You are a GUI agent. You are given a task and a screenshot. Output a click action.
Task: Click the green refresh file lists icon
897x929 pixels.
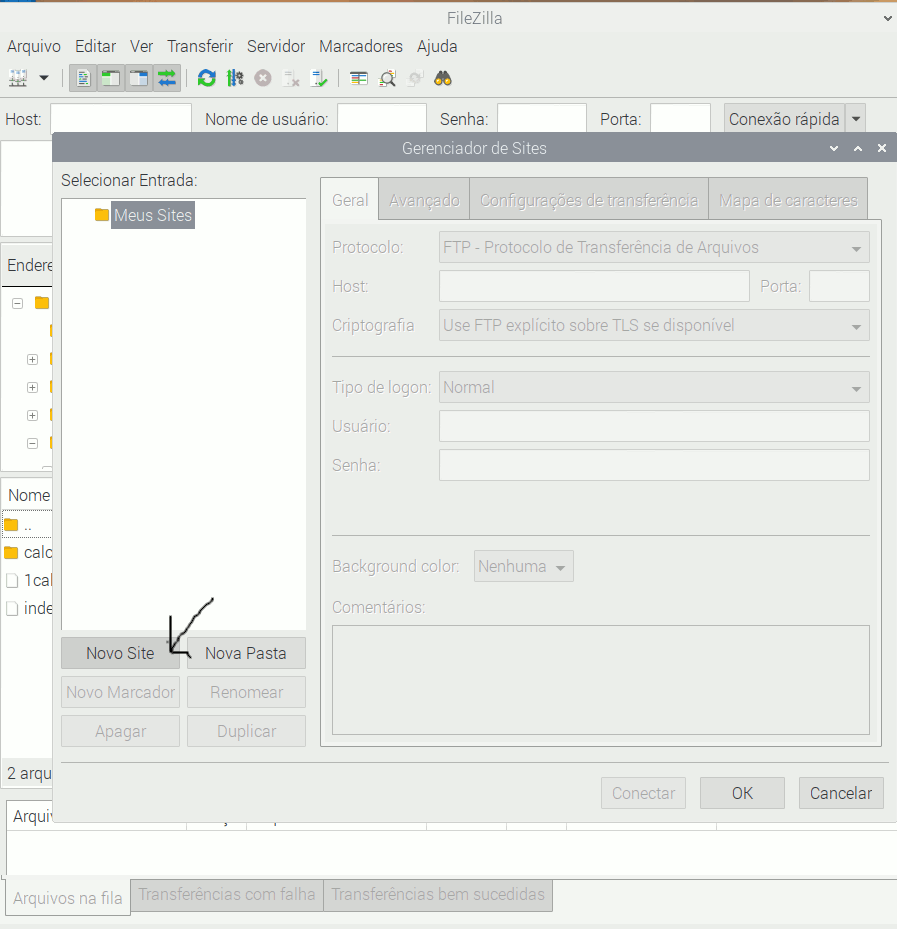pos(206,78)
